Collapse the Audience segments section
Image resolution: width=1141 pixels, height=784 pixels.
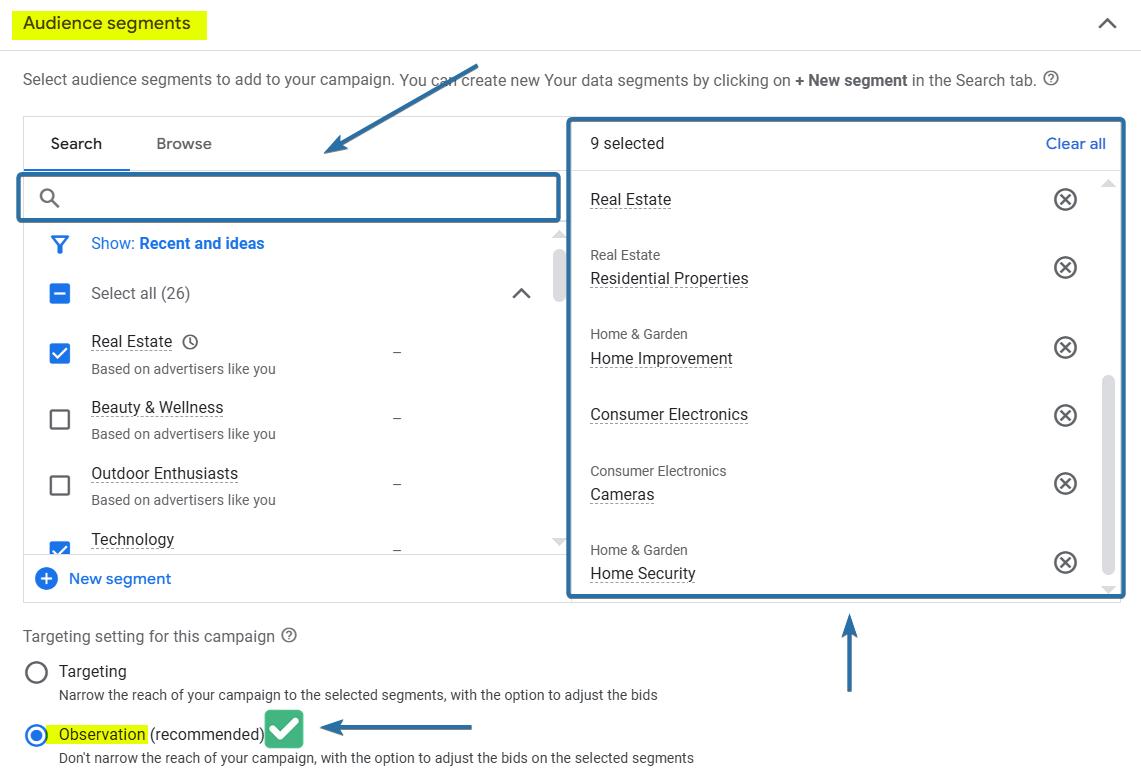[x=1107, y=24]
